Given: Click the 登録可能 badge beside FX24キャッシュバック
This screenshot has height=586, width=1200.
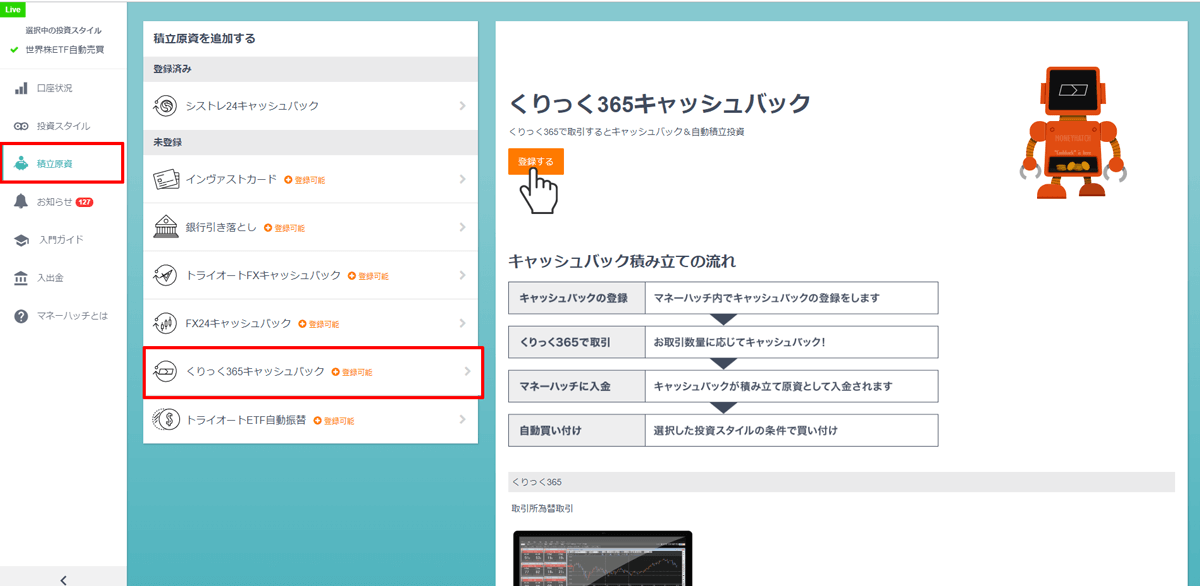Looking at the screenshot, I should 318,324.
